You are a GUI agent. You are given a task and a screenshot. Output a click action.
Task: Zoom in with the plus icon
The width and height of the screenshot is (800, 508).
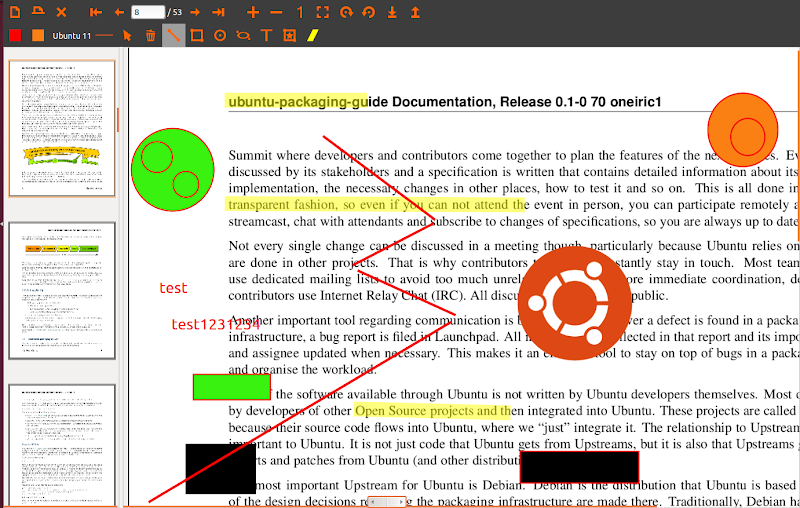pyautogui.click(x=253, y=12)
